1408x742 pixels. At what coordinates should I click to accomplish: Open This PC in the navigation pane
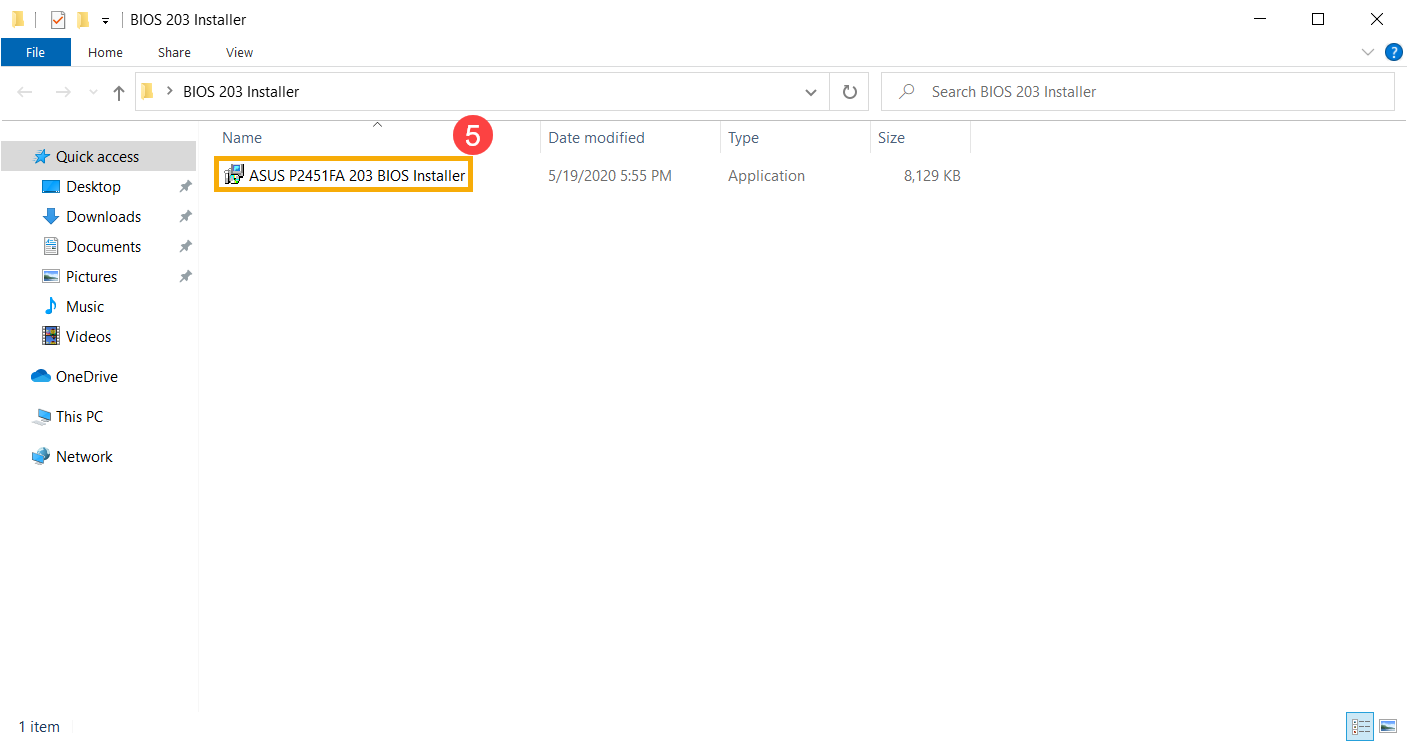coord(79,417)
